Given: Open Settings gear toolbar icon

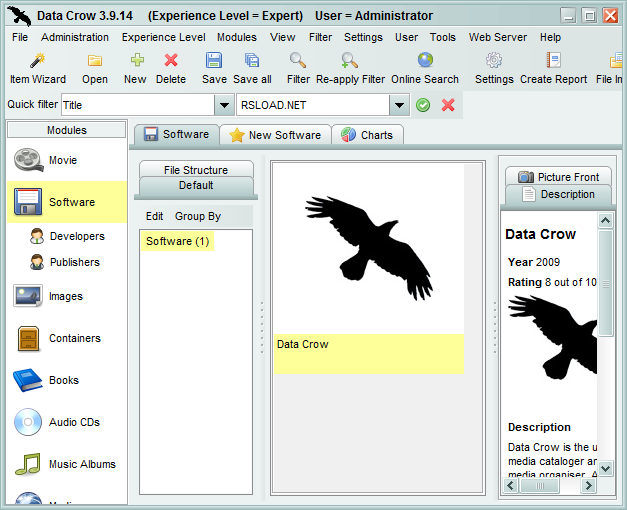Looking at the screenshot, I should point(494,60).
